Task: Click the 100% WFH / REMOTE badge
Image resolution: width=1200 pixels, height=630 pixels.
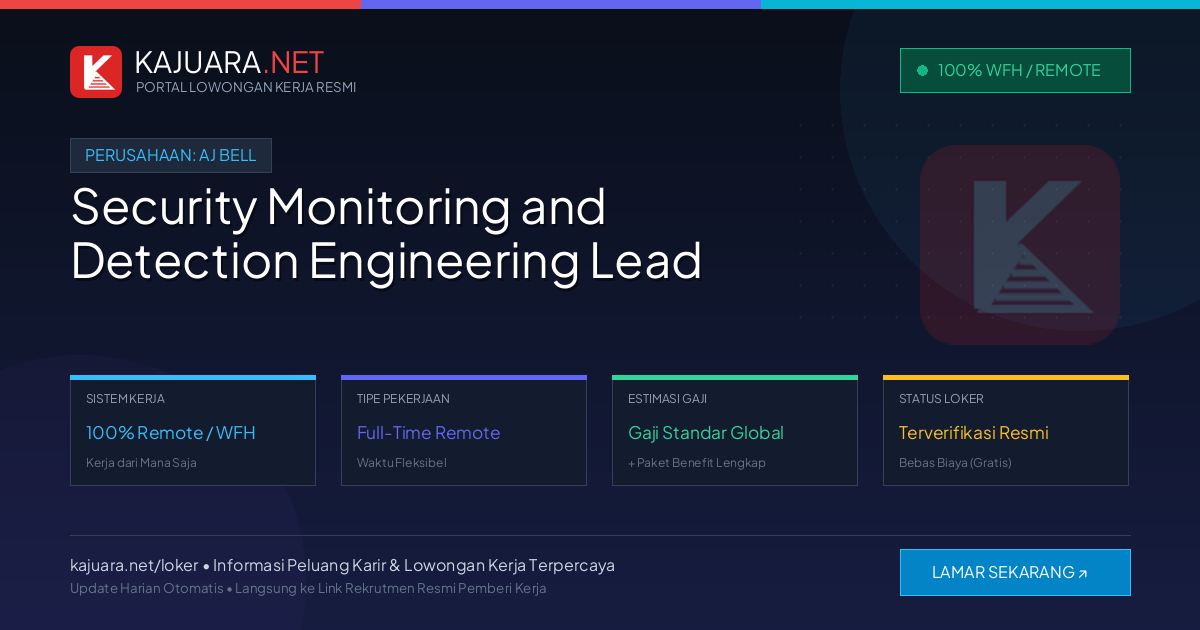Action: point(1015,70)
